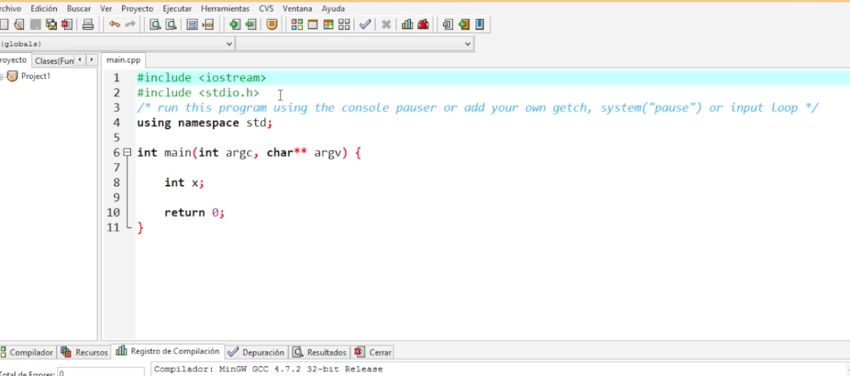Screen dimensions: 850x376
Task: Click the Close file toolbar icon
Action: (67, 24)
